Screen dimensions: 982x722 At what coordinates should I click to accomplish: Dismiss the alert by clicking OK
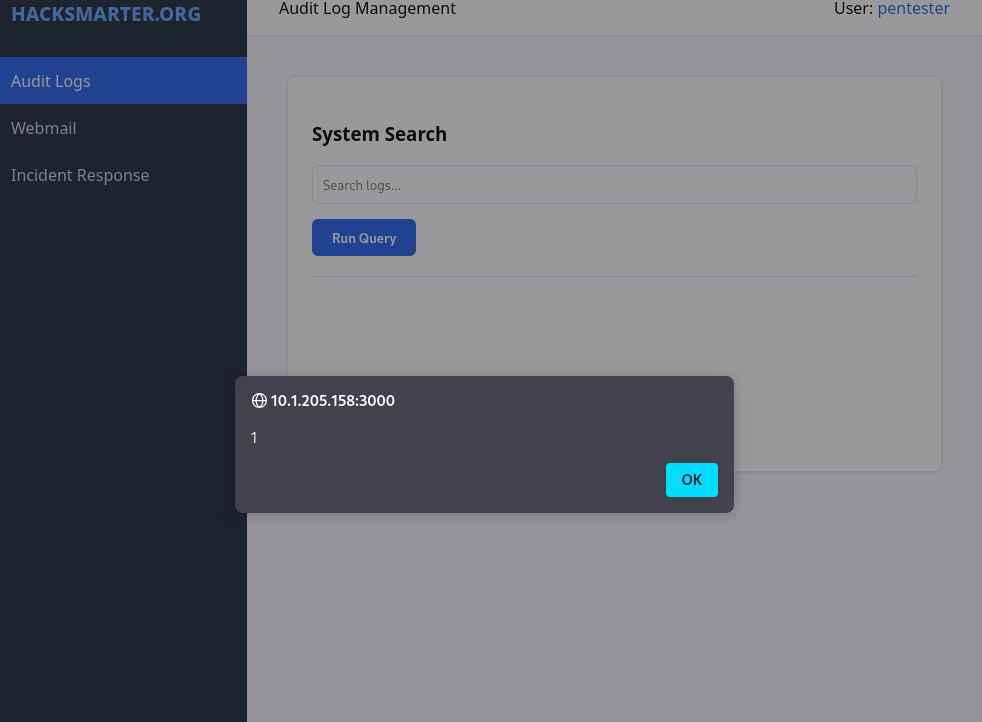click(x=691, y=480)
